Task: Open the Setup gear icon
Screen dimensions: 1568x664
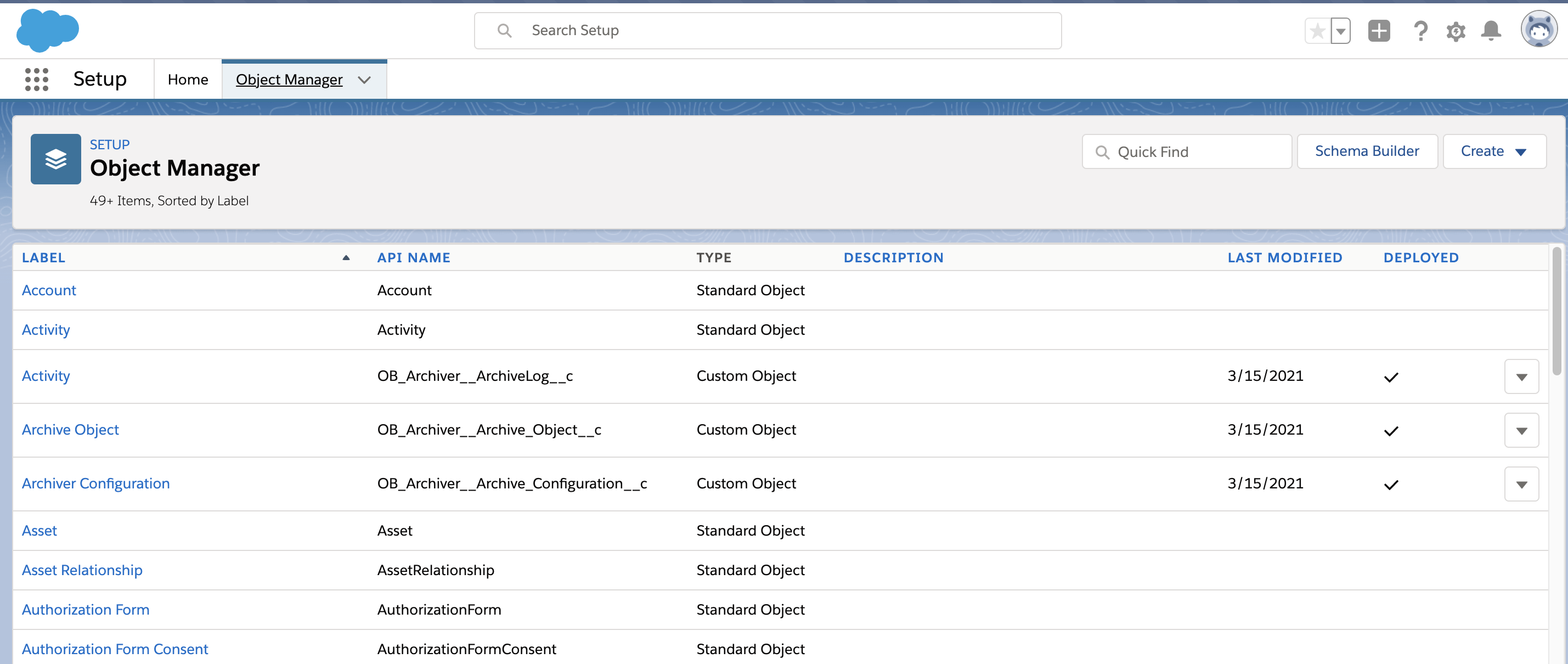Action: coord(1456,30)
